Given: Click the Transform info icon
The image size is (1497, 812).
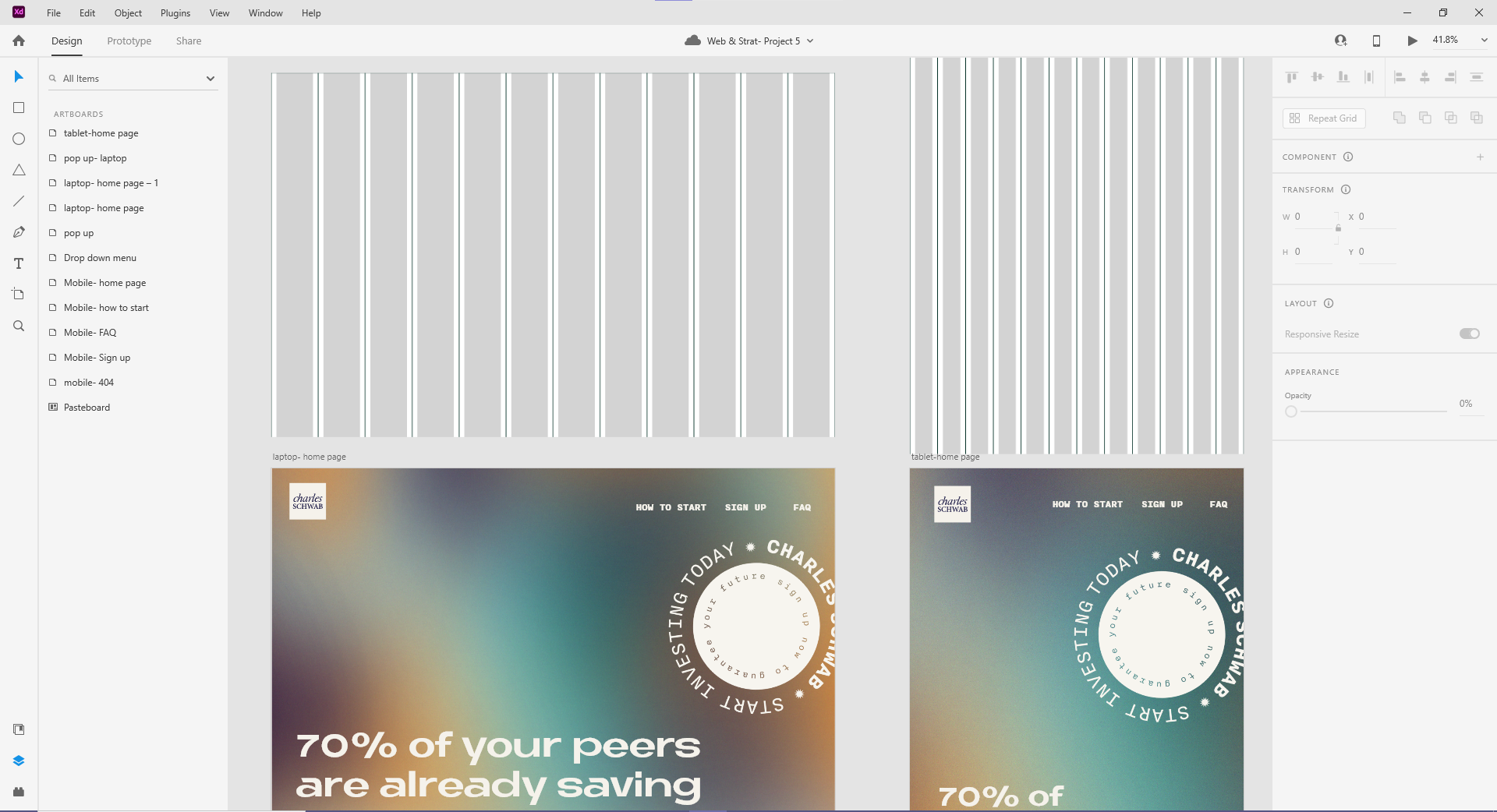Looking at the screenshot, I should click(x=1346, y=189).
